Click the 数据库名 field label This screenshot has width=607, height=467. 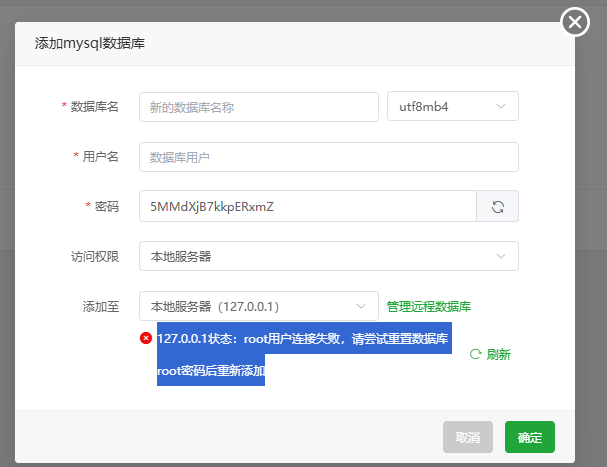click(94, 106)
